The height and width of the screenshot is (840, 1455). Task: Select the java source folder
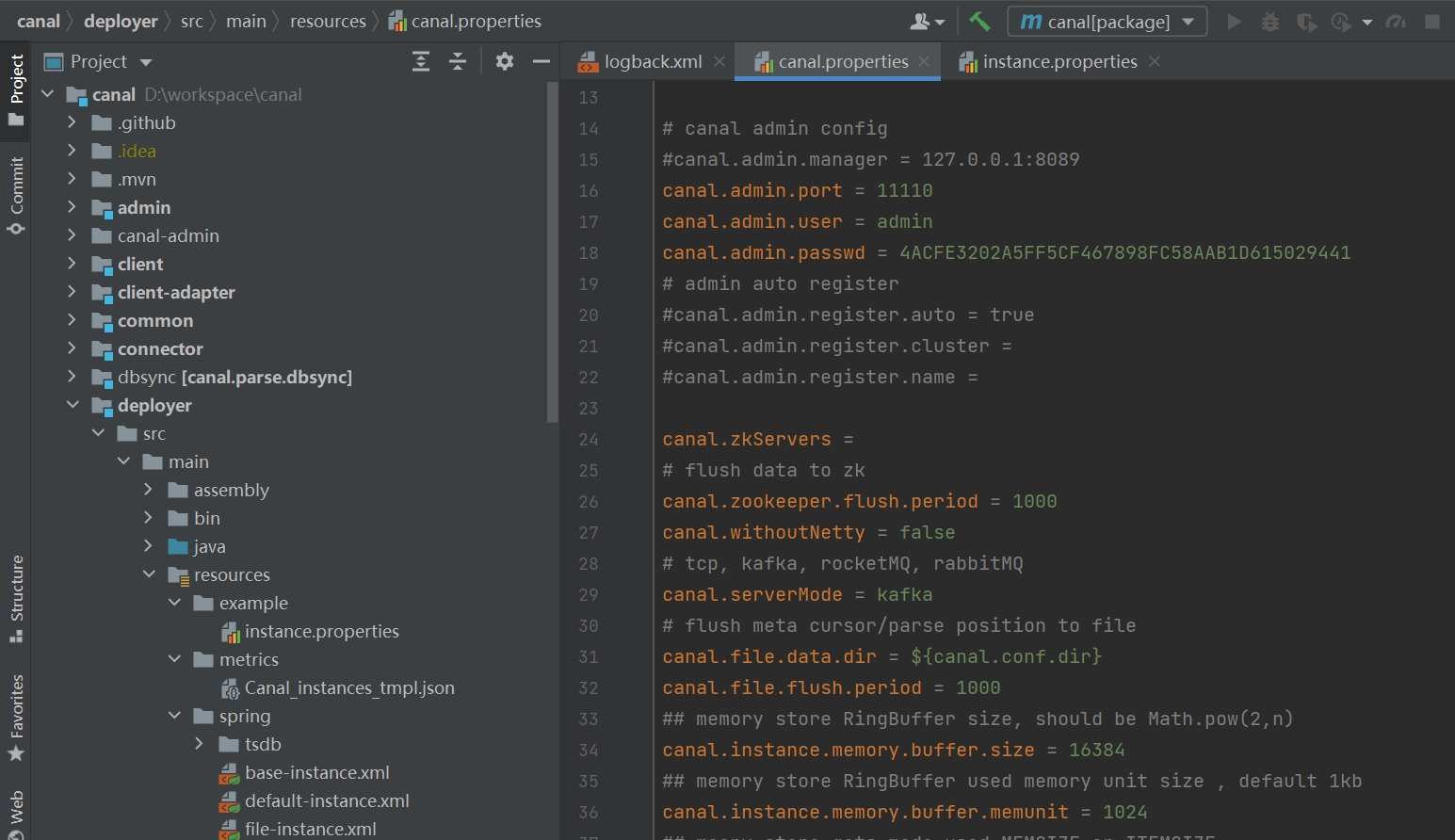[209, 546]
